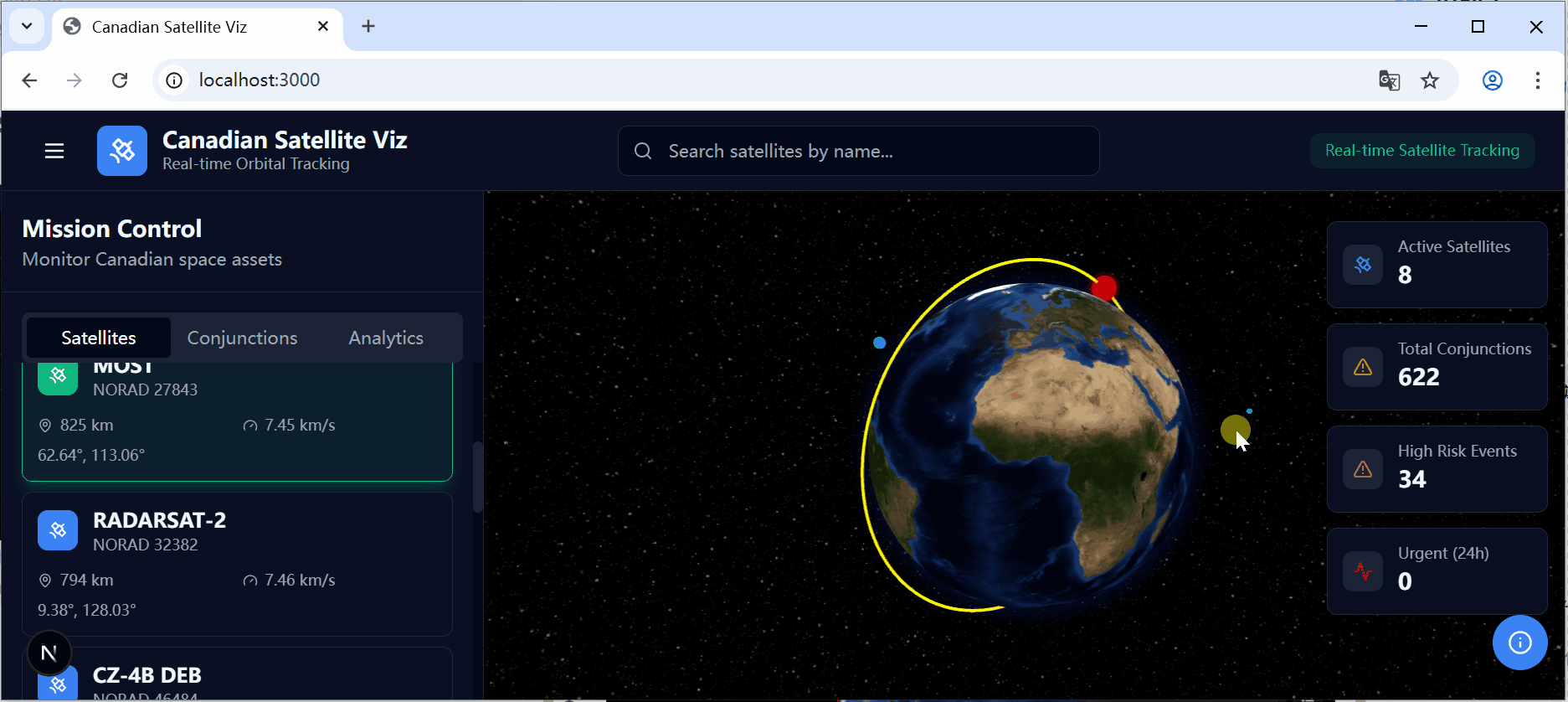The width and height of the screenshot is (1568, 702).
Task: Click the Canadian Satellite Viz logo icon
Action: click(x=122, y=151)
